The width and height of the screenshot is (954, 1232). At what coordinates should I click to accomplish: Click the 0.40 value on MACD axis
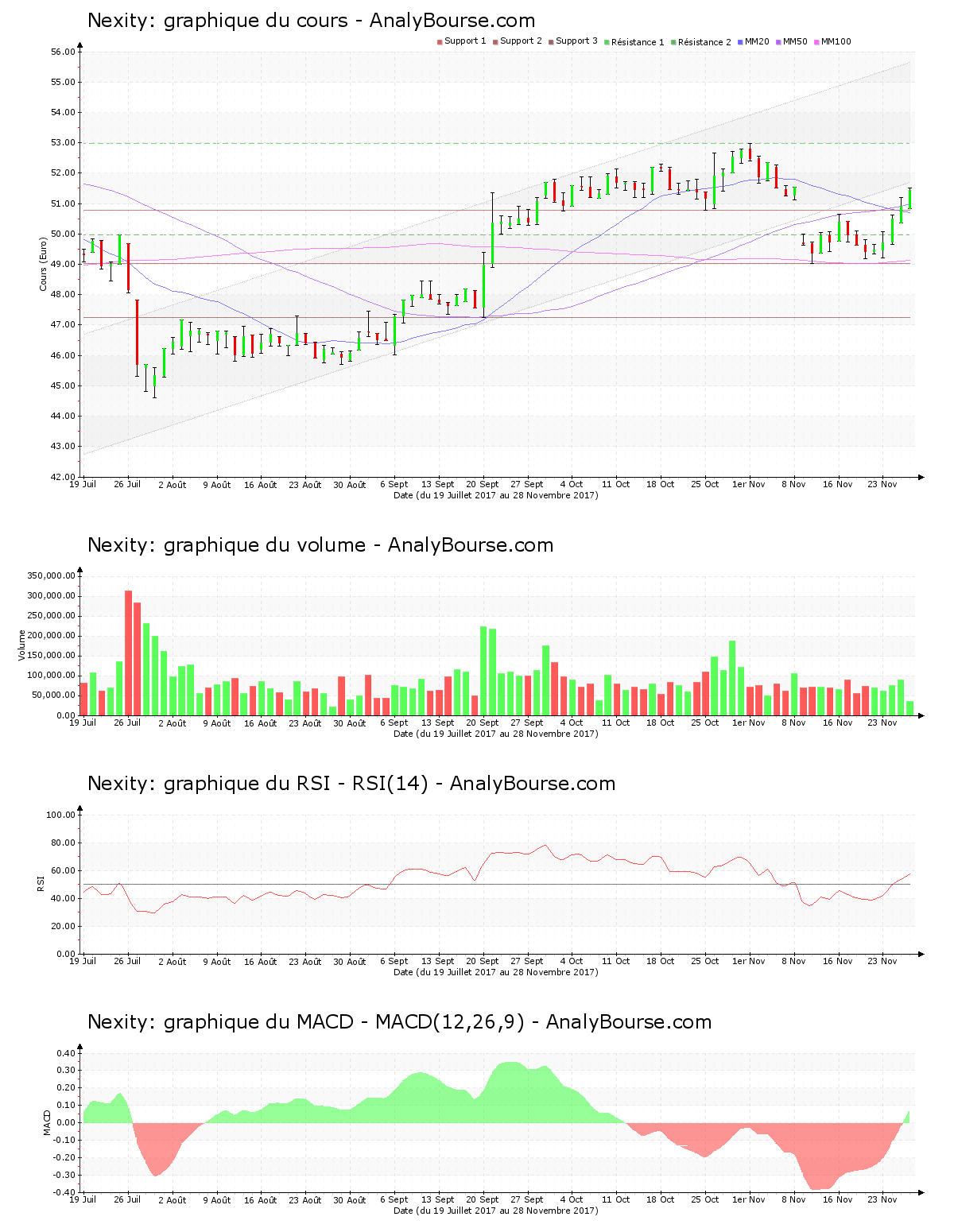tap(65, 1053)
